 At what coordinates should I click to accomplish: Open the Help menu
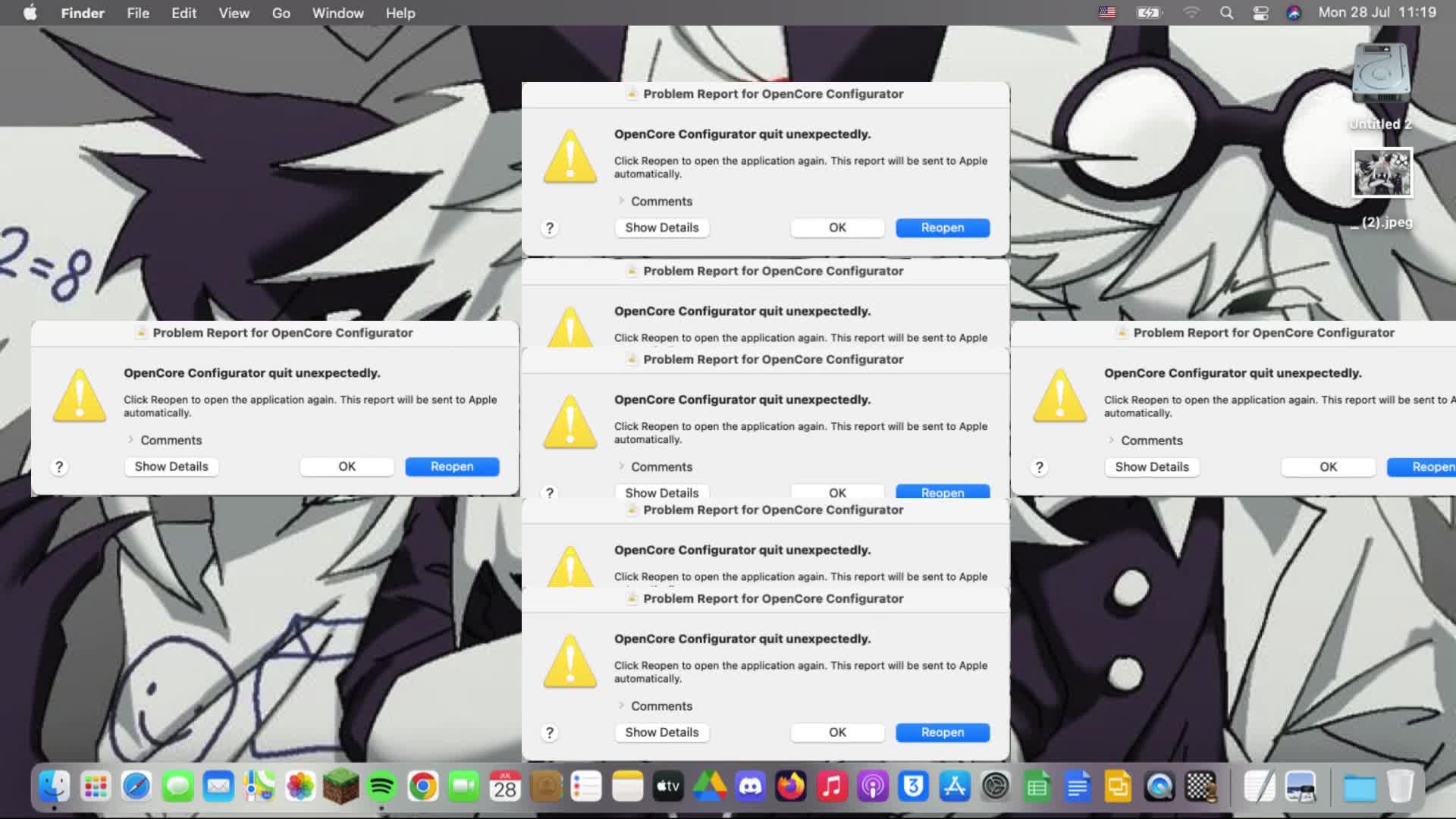pyautogui.click(x=400, y=13)
